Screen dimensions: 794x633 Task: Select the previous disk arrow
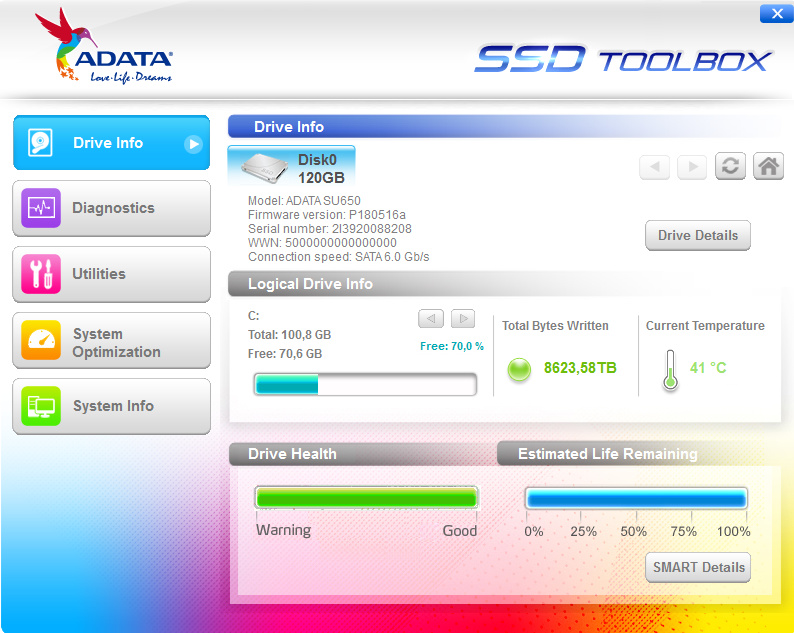[x=654, y=167]
